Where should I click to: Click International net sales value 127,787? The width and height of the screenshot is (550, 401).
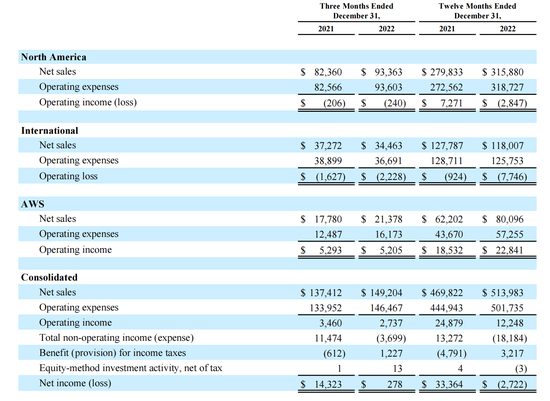coord(447,146)
